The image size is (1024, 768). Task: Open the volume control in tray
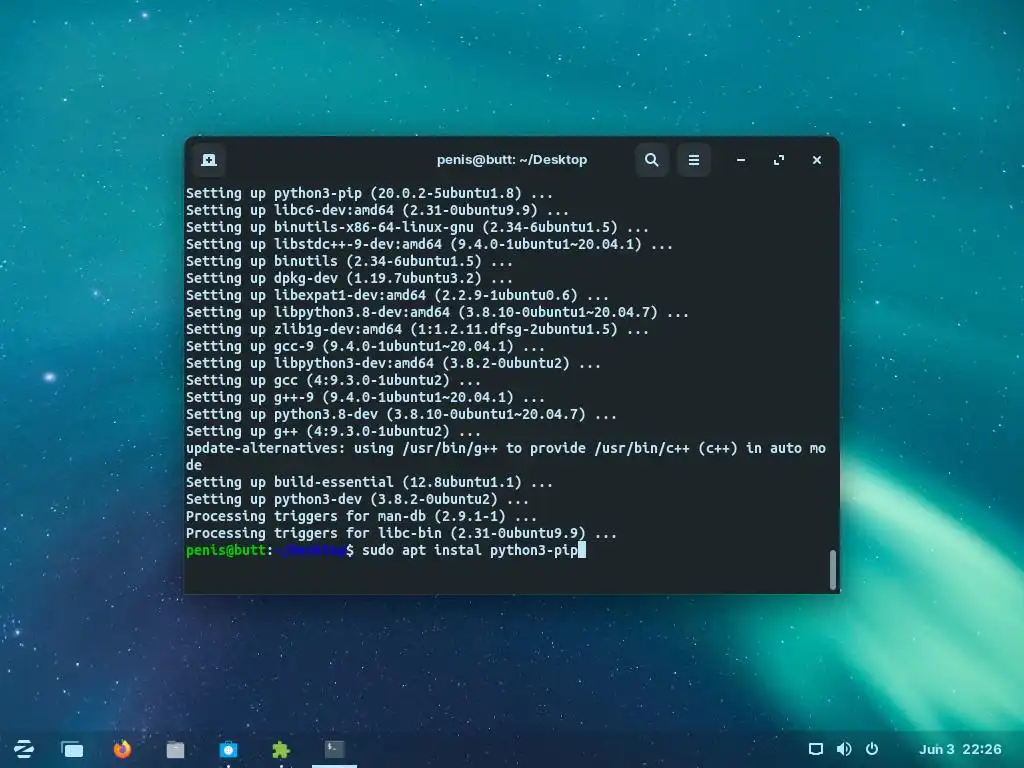tap(844, 749)
